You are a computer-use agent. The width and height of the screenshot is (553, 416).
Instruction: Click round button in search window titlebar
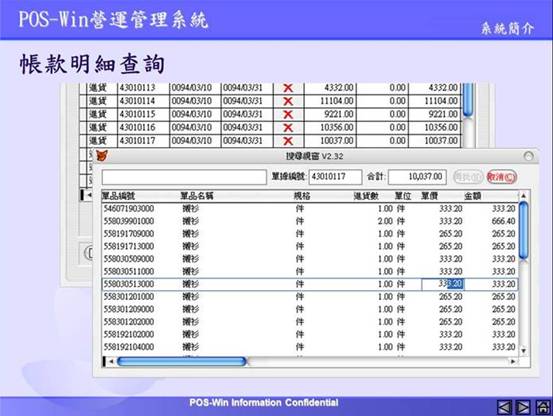point(528,156)
